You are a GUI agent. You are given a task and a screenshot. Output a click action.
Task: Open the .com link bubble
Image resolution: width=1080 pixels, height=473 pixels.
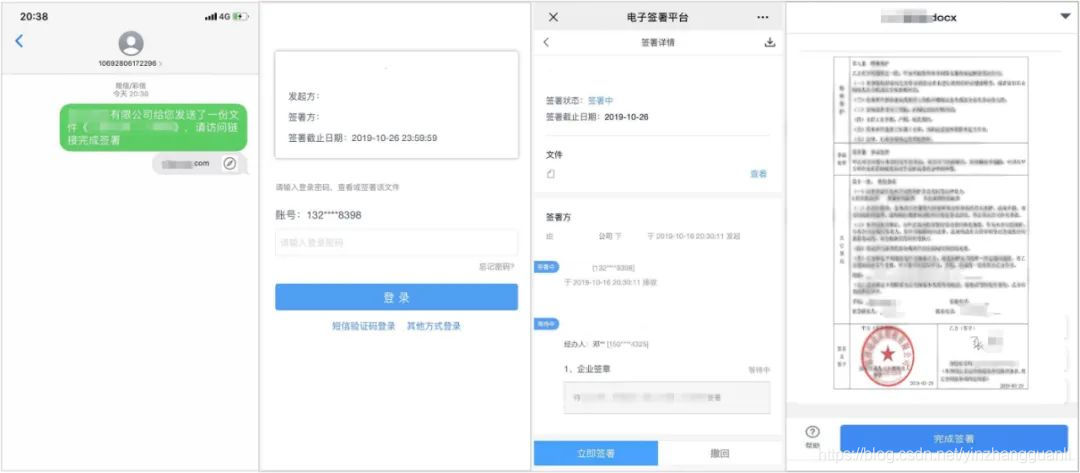coord(199,163)
